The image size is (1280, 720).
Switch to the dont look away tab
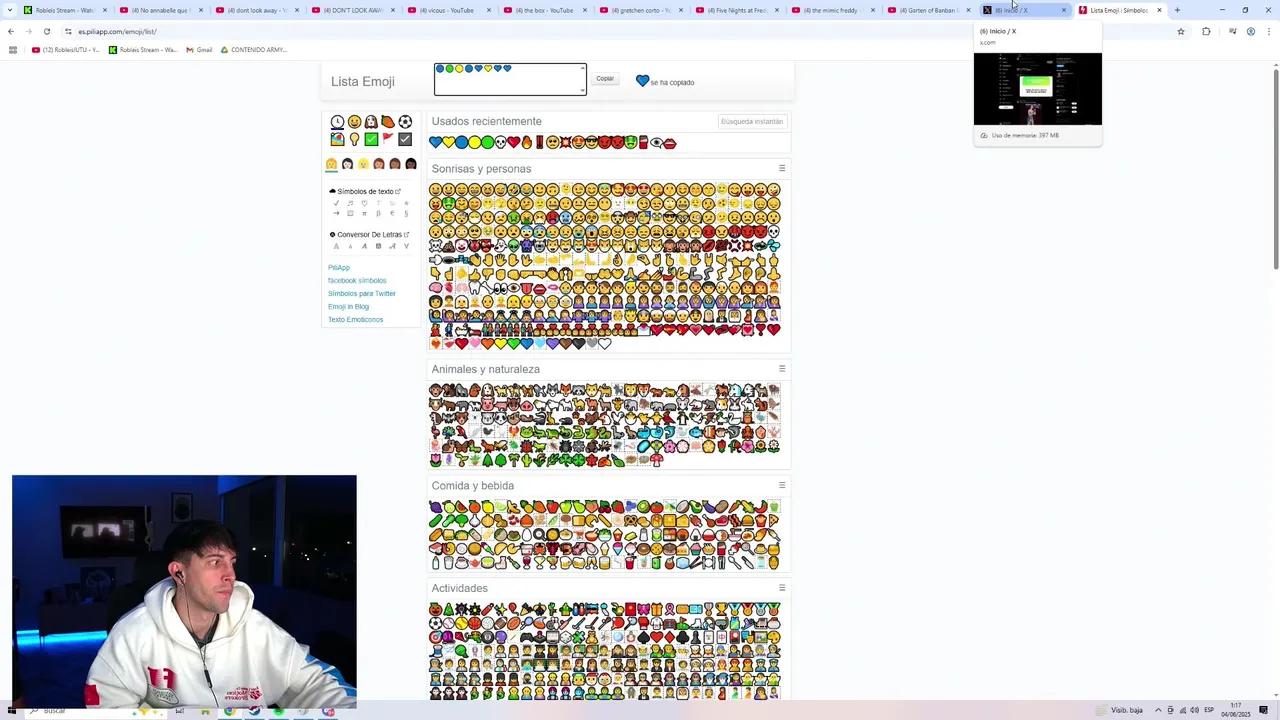click(256, 10)
